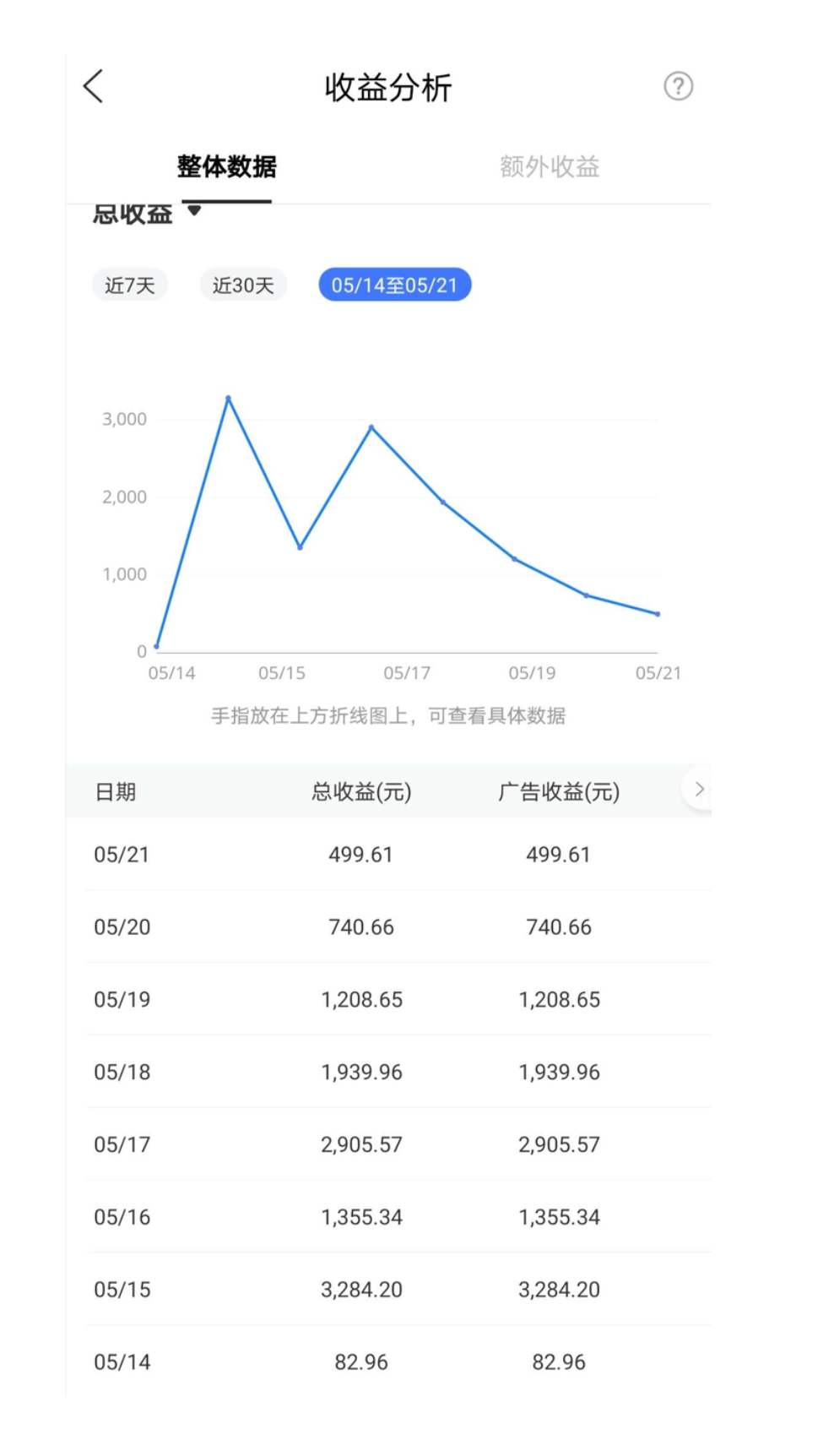Click ad revenue 82.96 for 05/14

(x=559, y=1362)
